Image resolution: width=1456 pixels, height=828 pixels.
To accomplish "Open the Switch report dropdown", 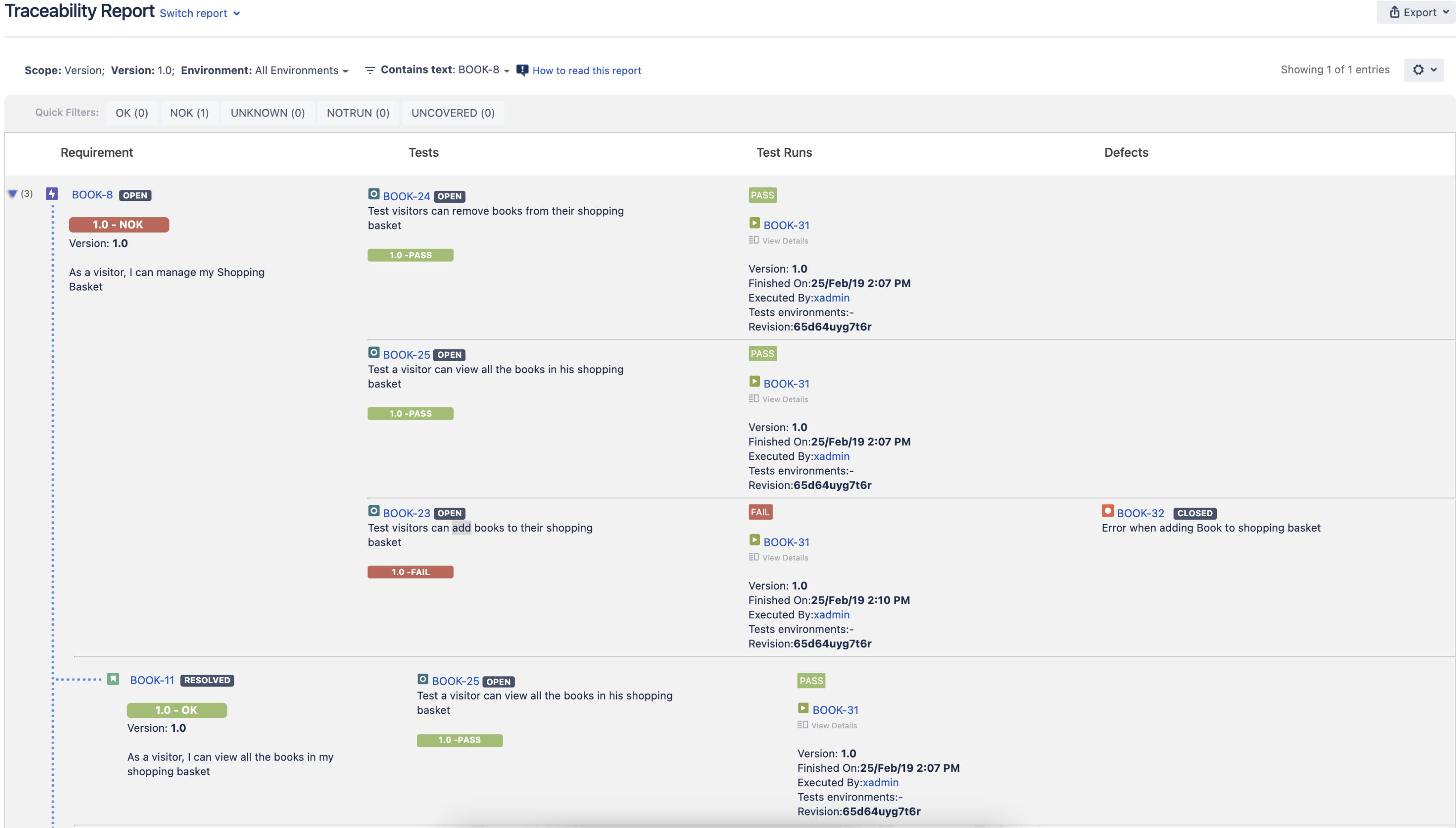I will tap(200, 13).
